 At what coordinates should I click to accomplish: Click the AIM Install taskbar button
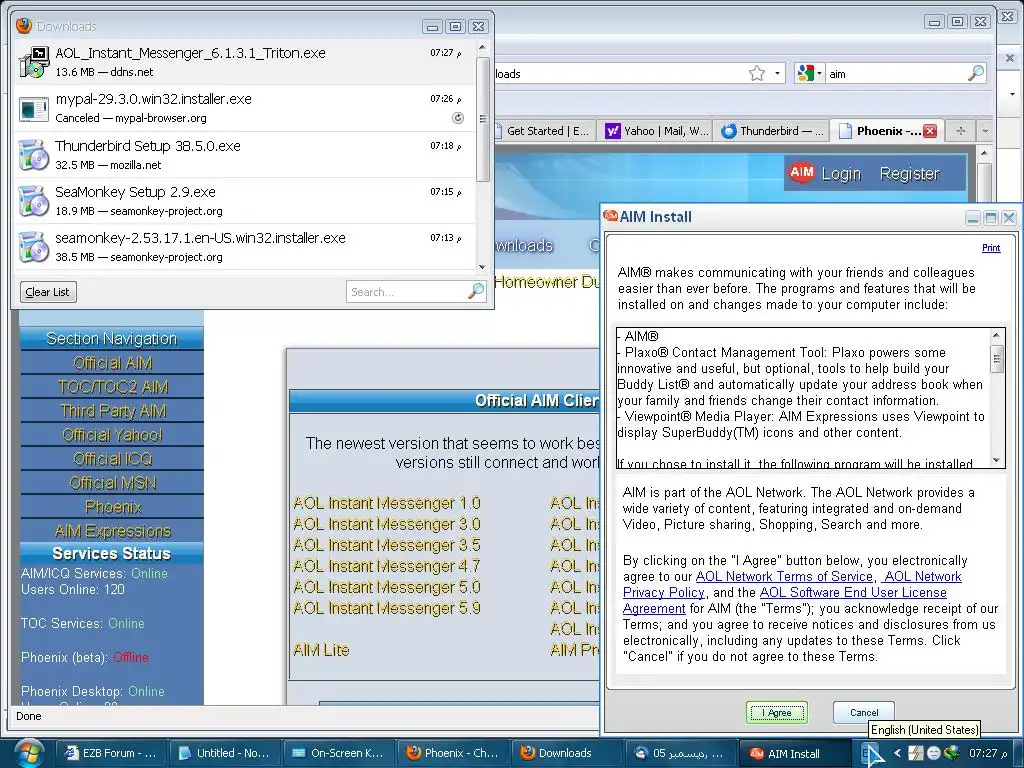point(793,753)
